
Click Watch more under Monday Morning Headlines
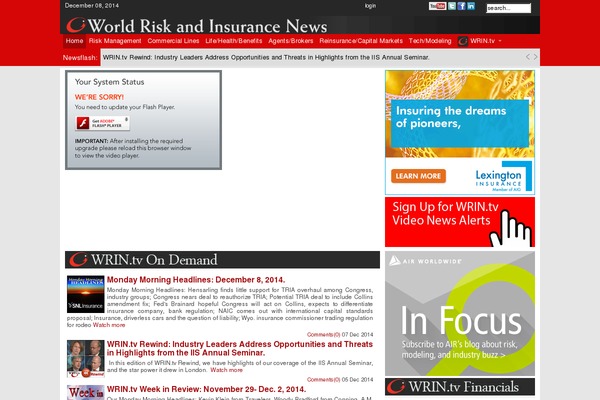(x=109, y=325)
